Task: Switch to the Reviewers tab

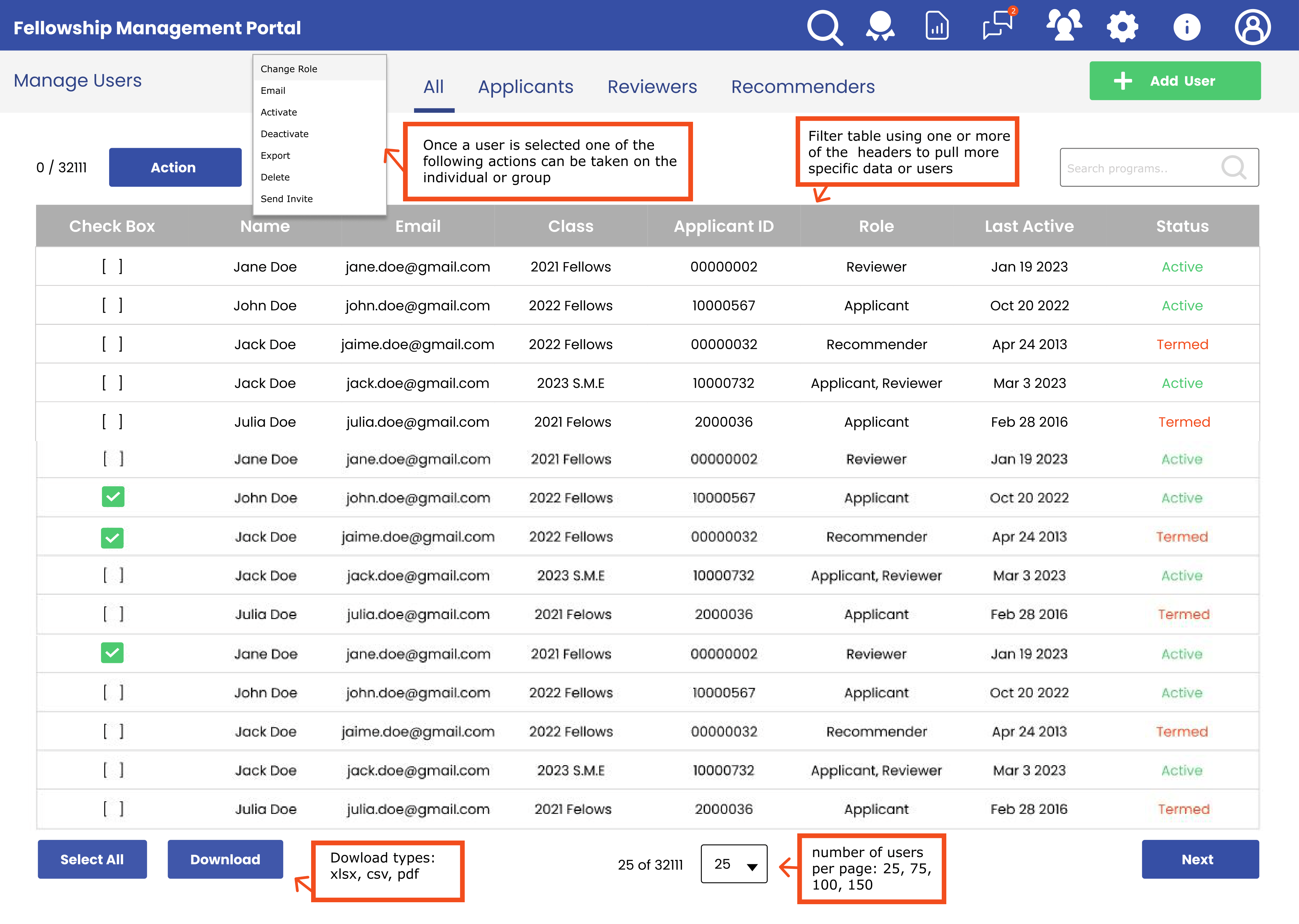Action: [x=652, y=86]
